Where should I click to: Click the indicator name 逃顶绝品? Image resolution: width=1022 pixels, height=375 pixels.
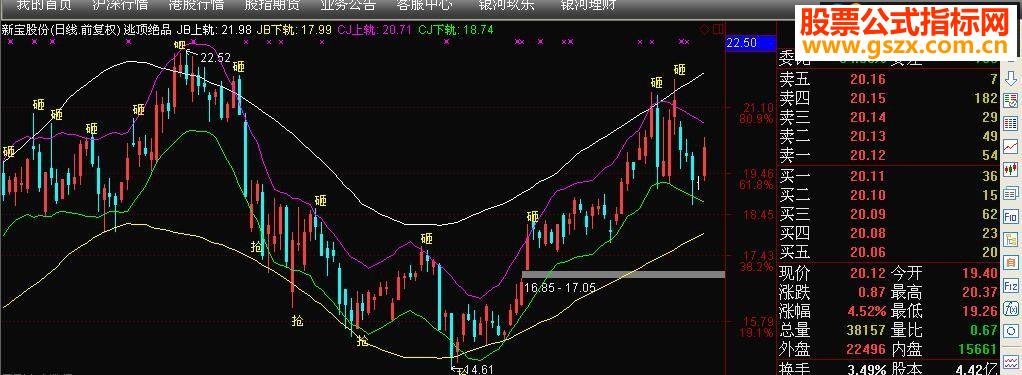(x=148, y=29)
